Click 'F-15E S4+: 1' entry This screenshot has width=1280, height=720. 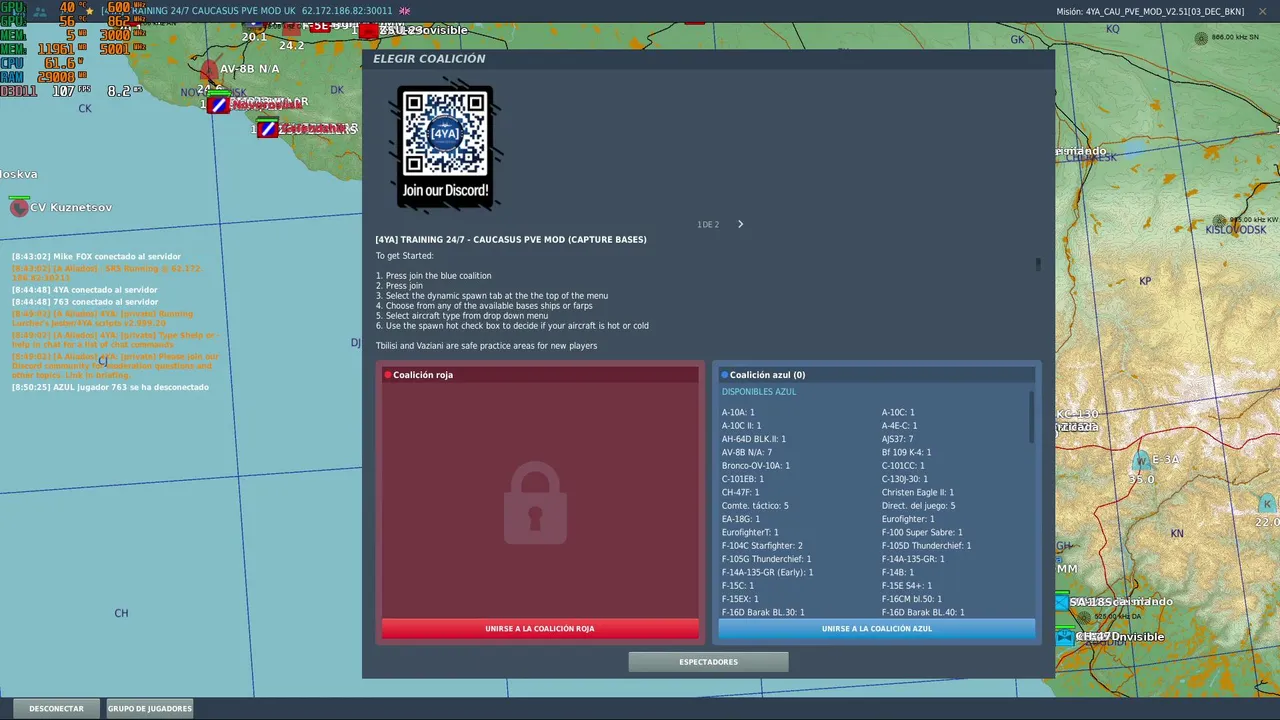907,586
